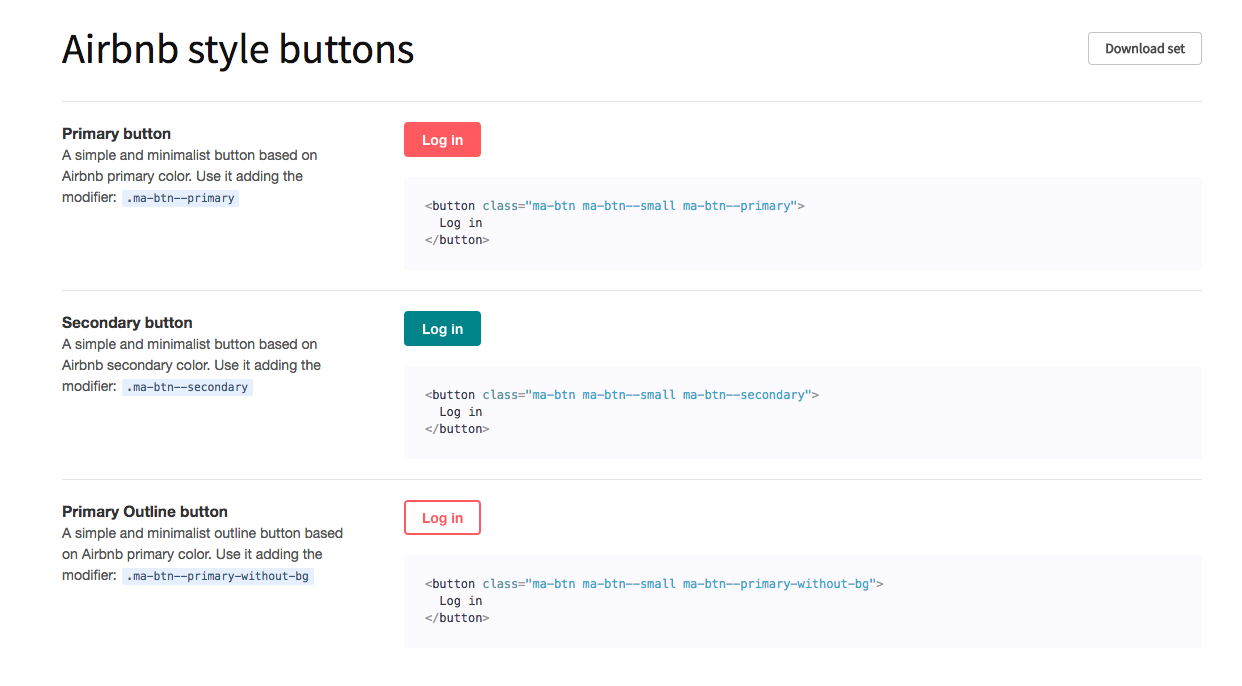Click the Secondary button description paragraph
1242x686 pixels.
(192, 366)
